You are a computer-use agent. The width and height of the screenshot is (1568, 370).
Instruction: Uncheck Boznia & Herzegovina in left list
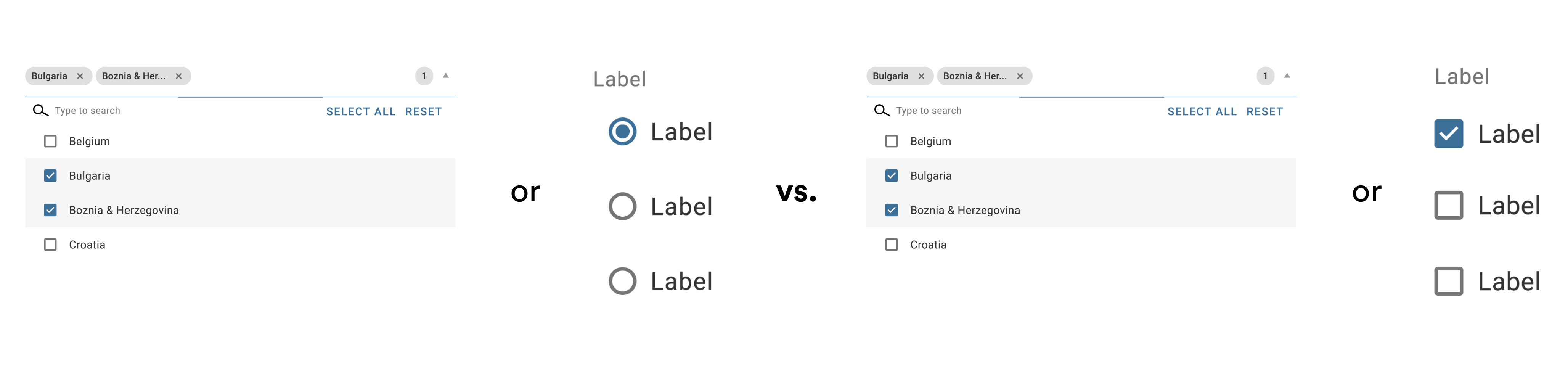(x=50, y=210)
